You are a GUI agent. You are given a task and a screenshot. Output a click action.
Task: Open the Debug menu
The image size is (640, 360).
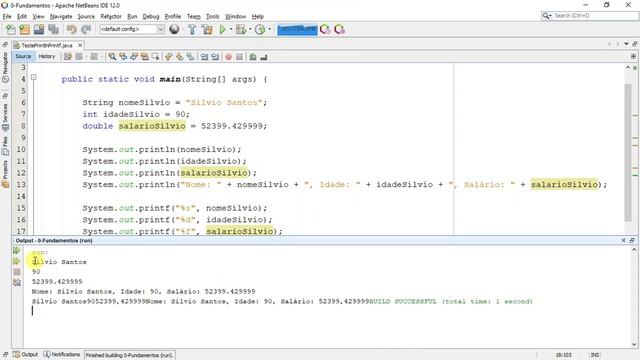(151, 16)
